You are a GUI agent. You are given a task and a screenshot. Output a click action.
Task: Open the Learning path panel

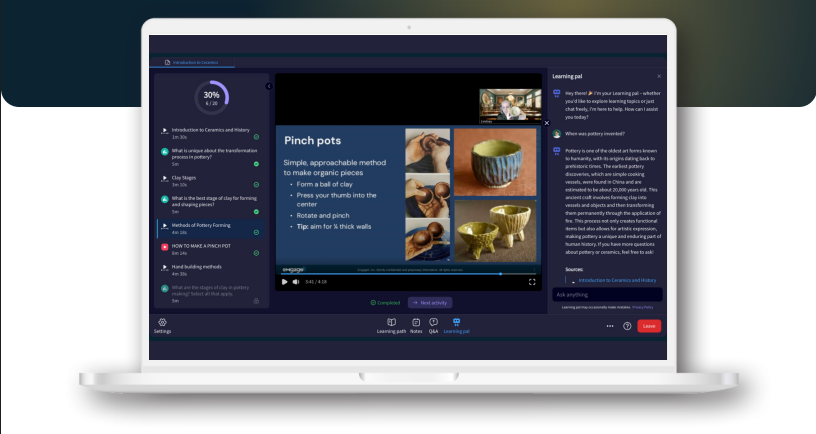click(x=393, y=324)
